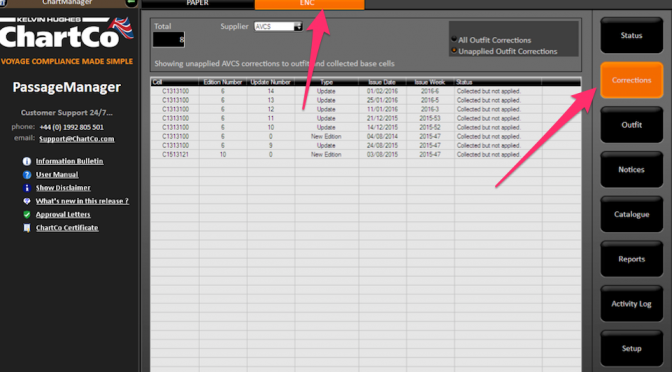Click the Information Bulletin info icon

(27, 162)
